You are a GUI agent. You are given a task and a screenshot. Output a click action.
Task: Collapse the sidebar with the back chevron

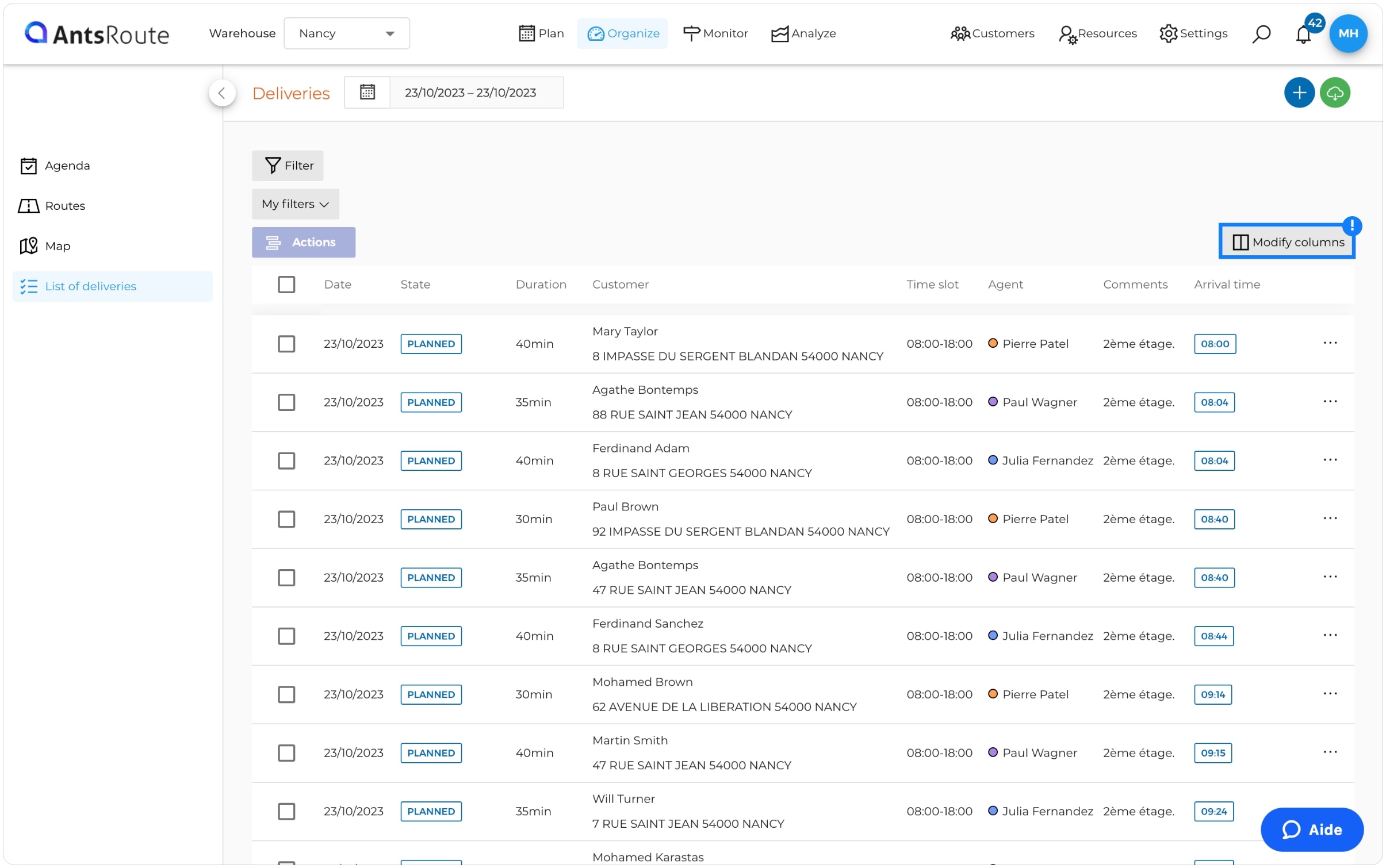222,93
